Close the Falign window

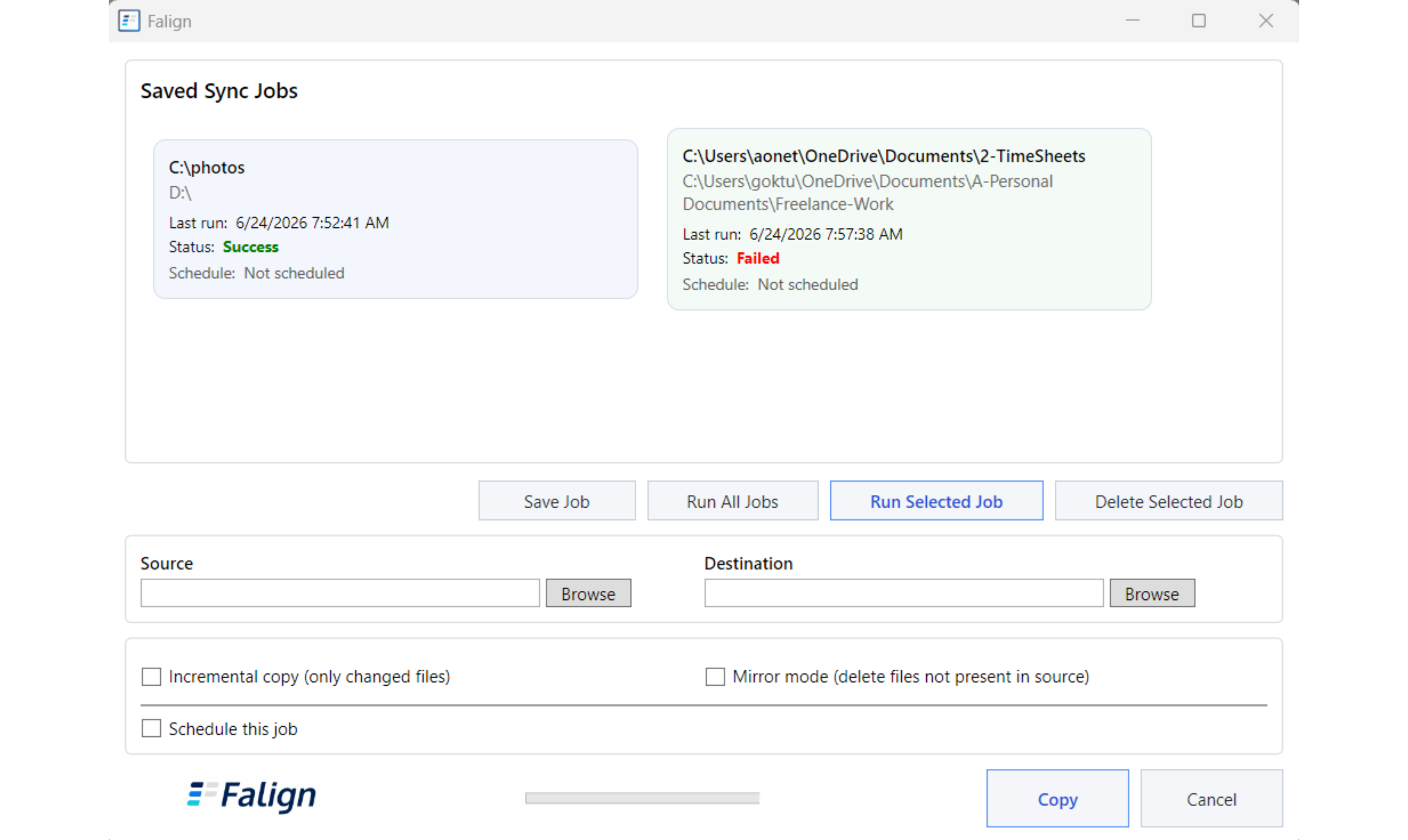[1266, 21]
